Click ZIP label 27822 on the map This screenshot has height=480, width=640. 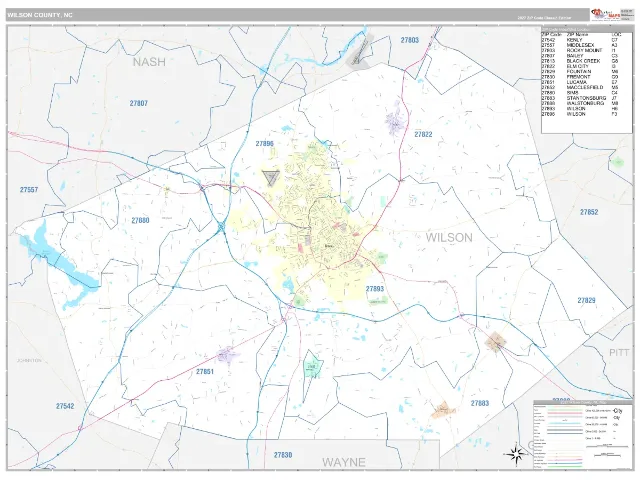point(423,134)
